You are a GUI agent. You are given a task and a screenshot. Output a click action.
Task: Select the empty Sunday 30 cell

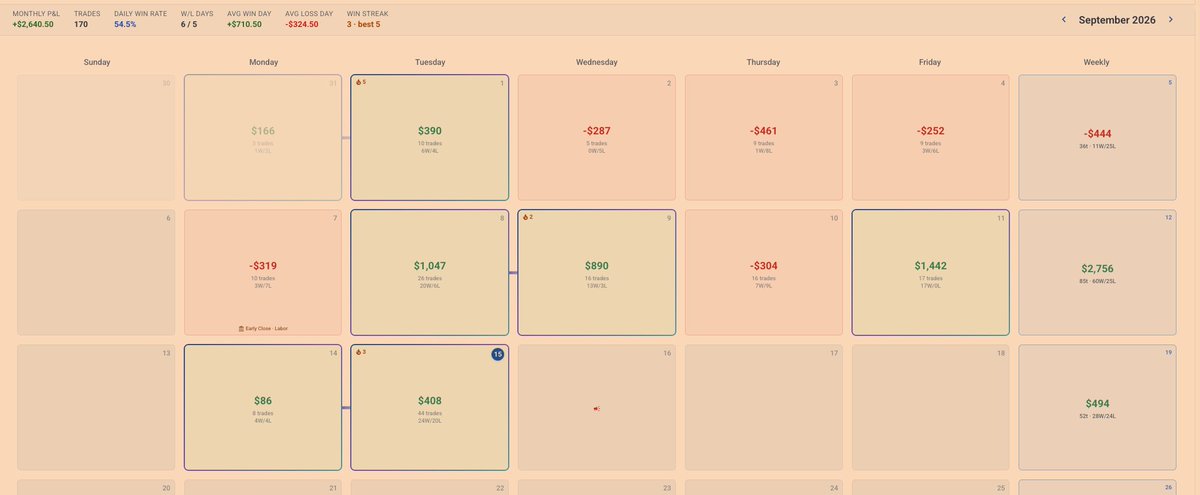coord(97,137)
